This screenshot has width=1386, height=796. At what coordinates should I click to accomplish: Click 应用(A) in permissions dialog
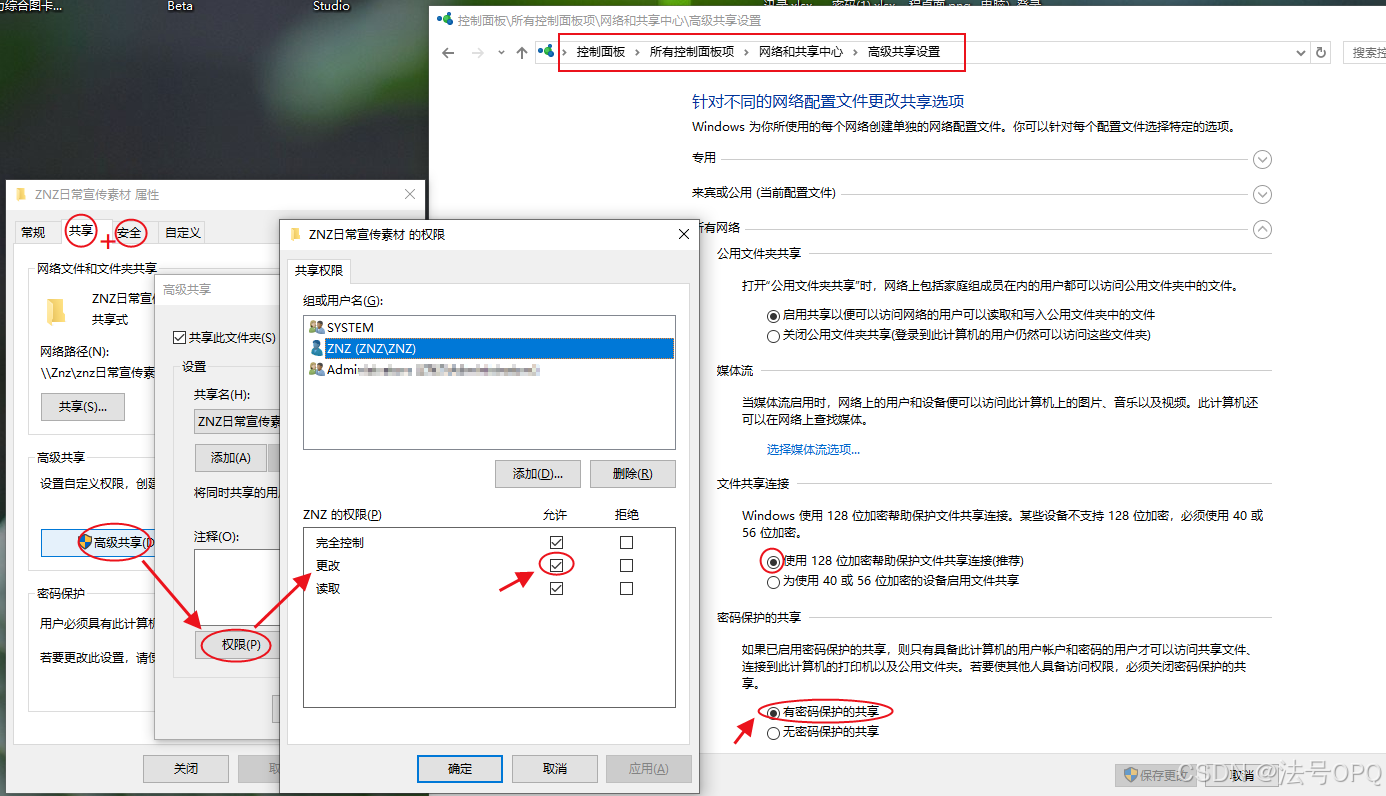coord(648,769)
